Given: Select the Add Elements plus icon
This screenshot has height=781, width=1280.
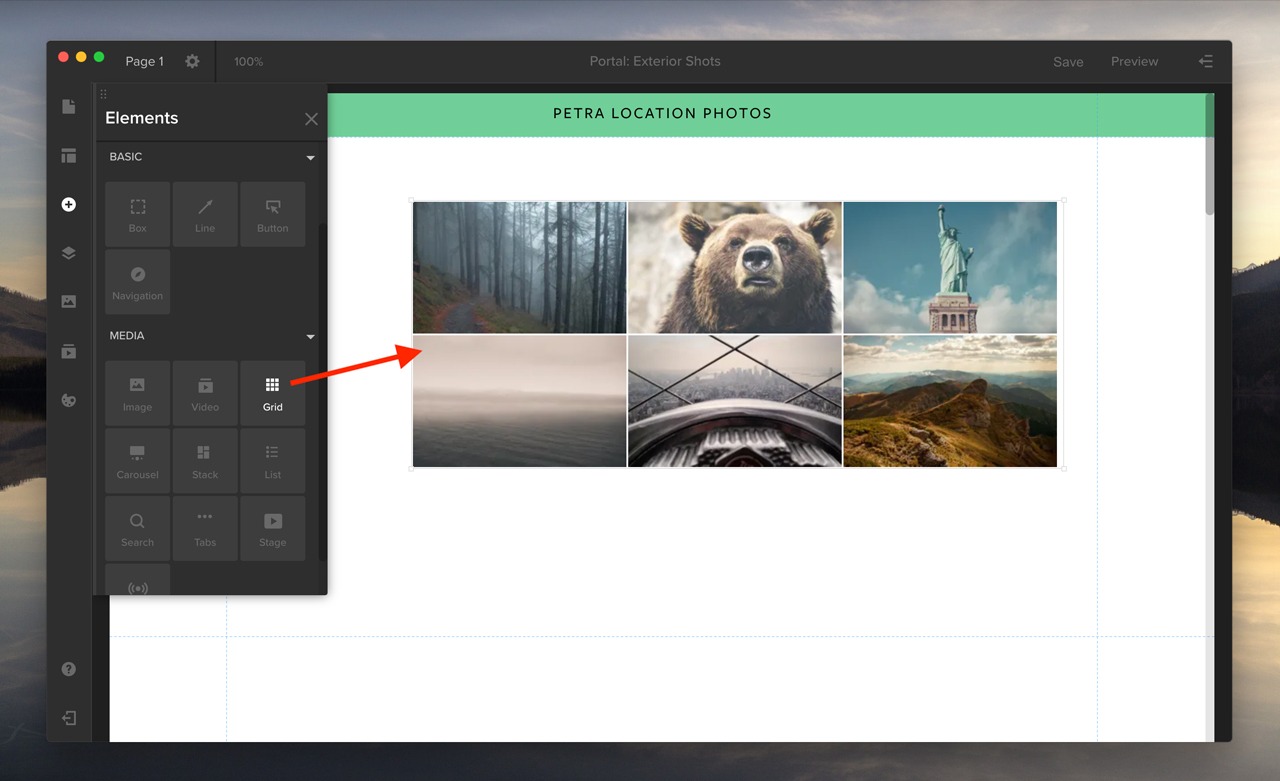Looking at the screenshot, I should pos(69,204).
